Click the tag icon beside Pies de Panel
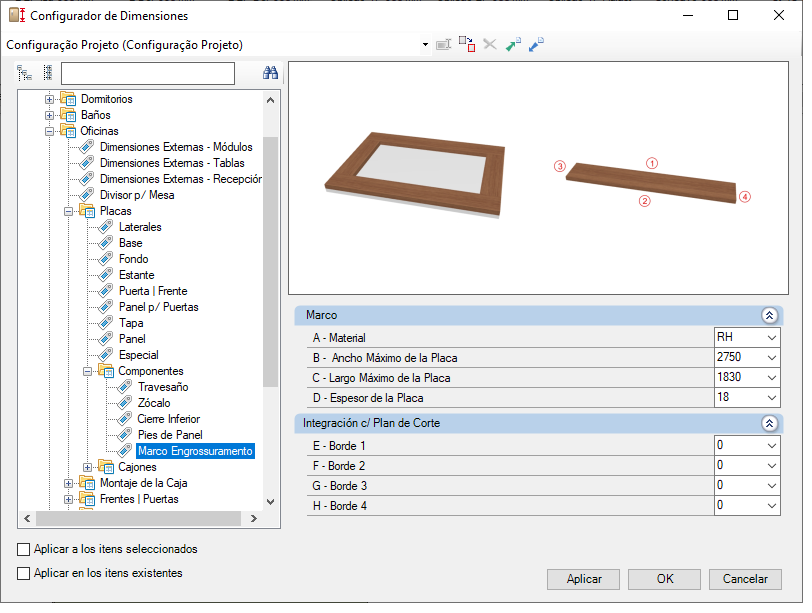This screenshot has width=812, height=613. [125, 435]
